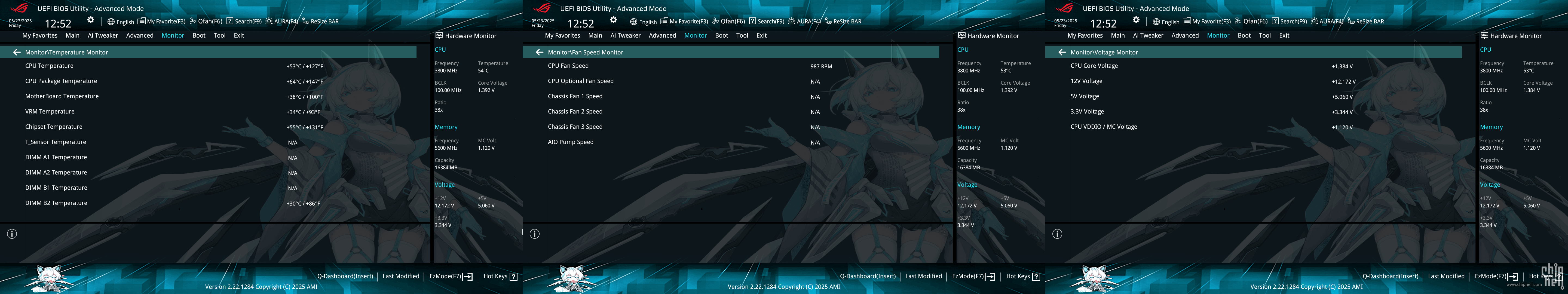This screenshot has width=1568, height=294.
Task: Open Tool tab in the Fan Speed Monitor screen
Action: pyautogui.click(x=742, y=35)
